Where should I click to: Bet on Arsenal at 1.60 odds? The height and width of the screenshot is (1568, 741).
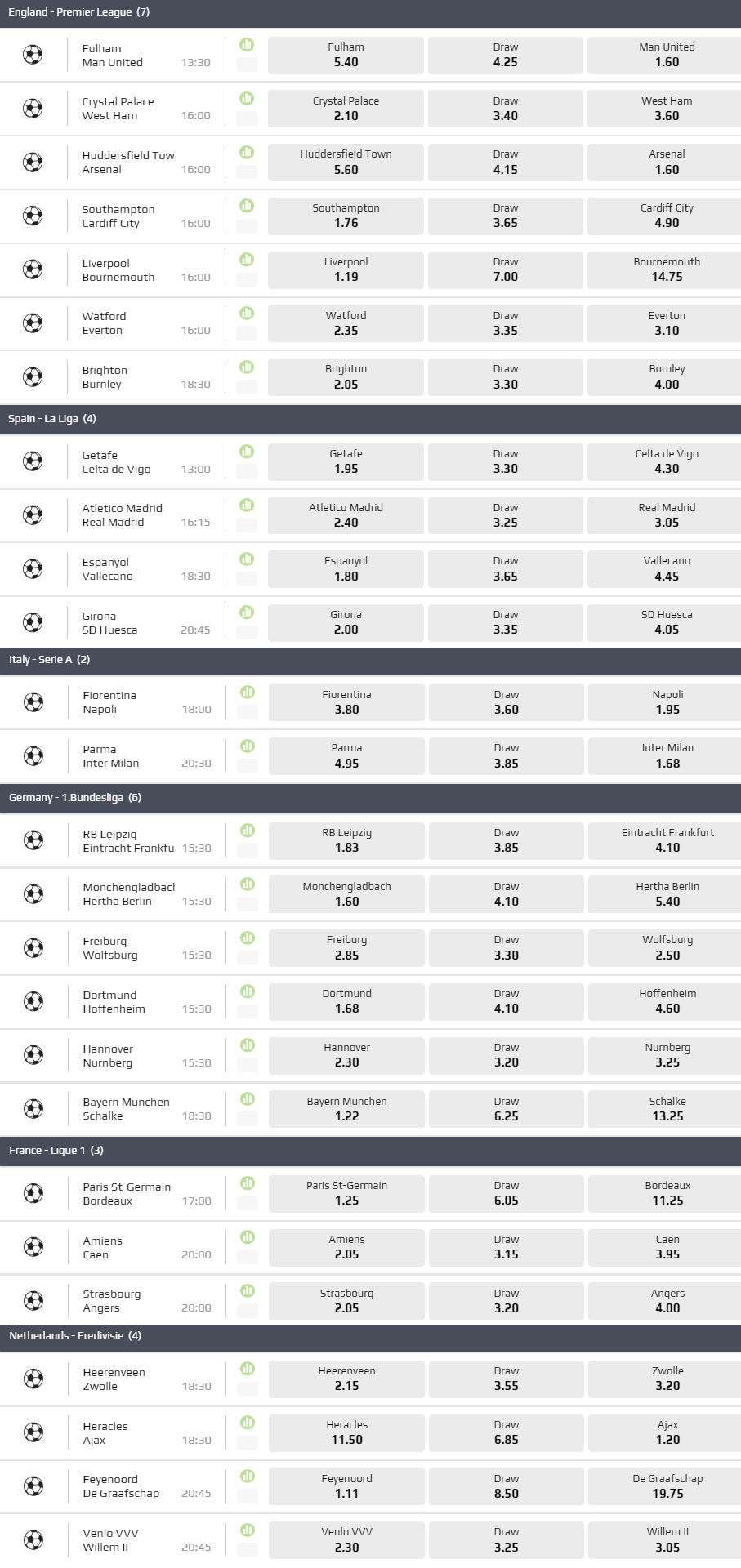[667, 162]
